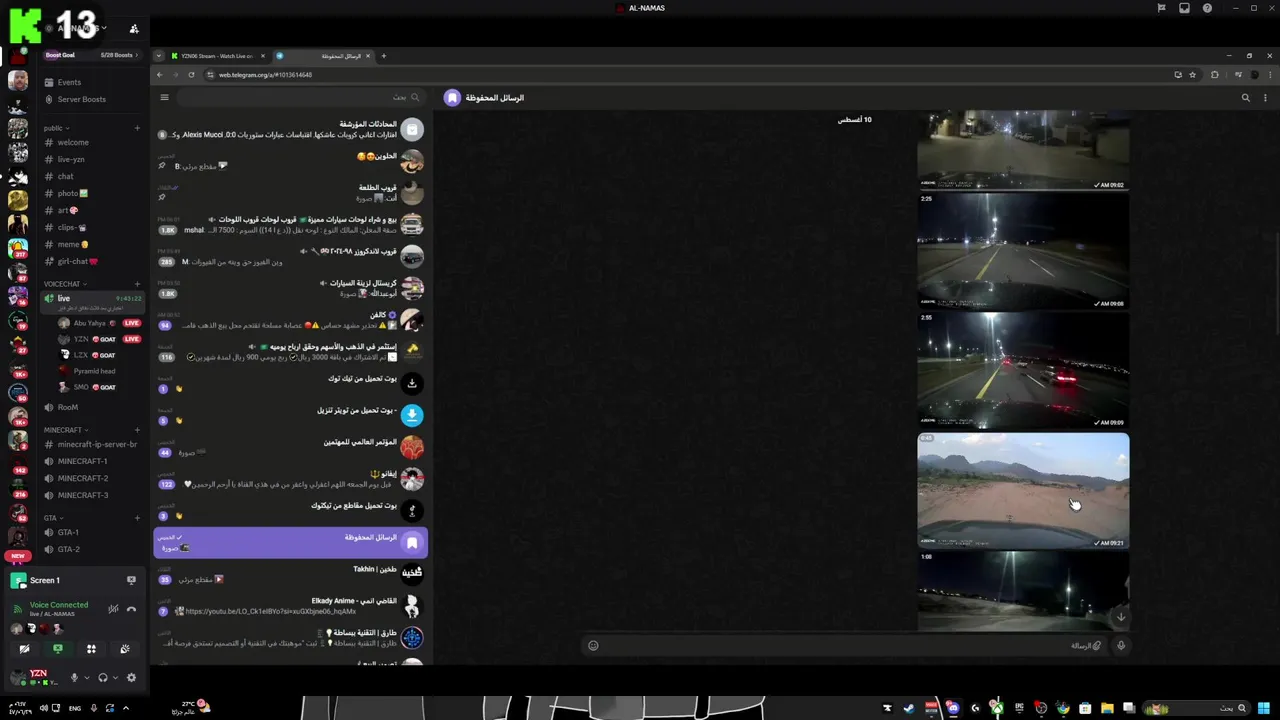Viewport: 1280px width, 720px height.
Task: Jump to latest message arrow button
Action: pyautogui.click(x=1121, y=616)
